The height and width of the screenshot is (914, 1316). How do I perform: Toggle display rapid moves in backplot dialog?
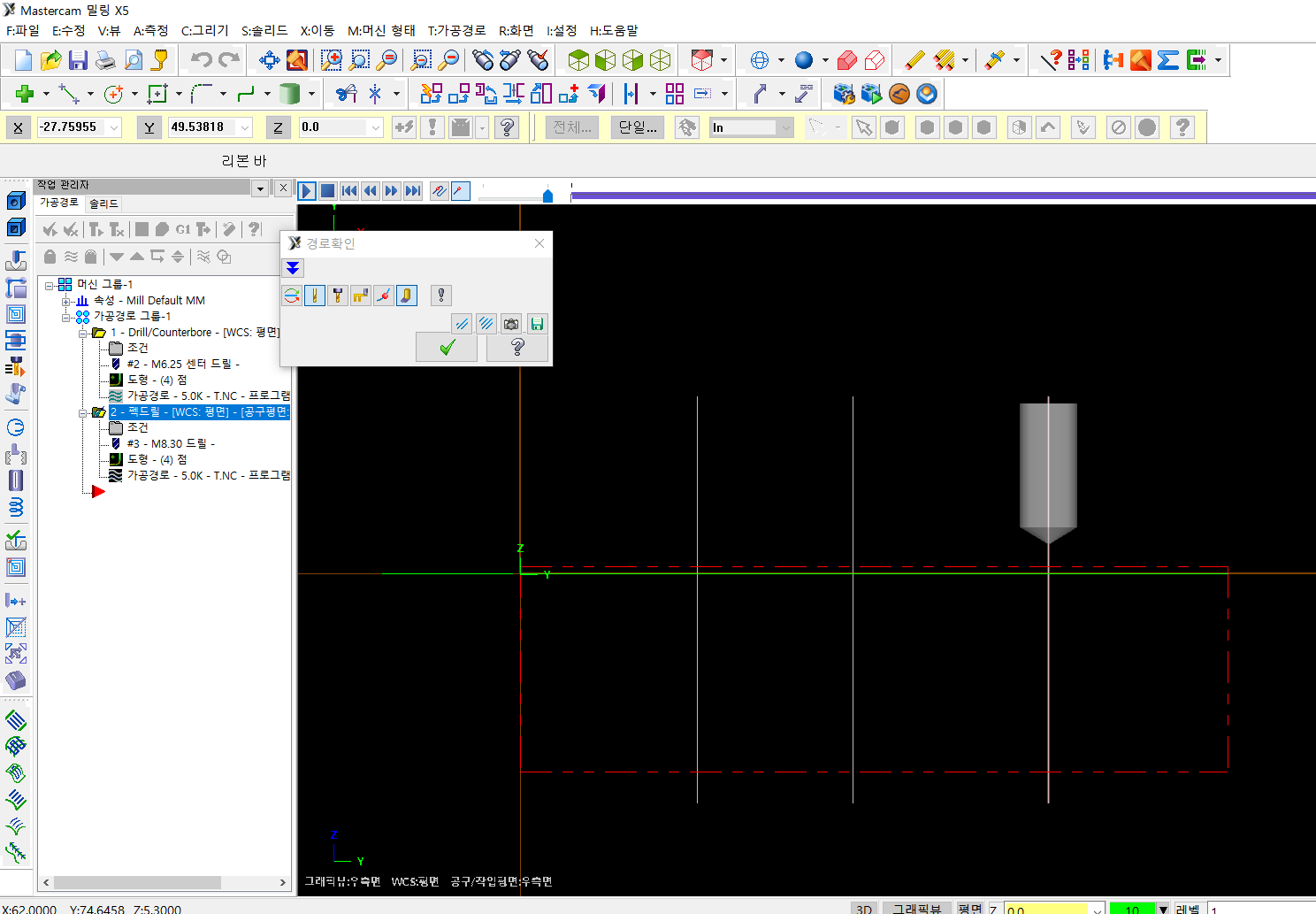click(x=361, y=296)
